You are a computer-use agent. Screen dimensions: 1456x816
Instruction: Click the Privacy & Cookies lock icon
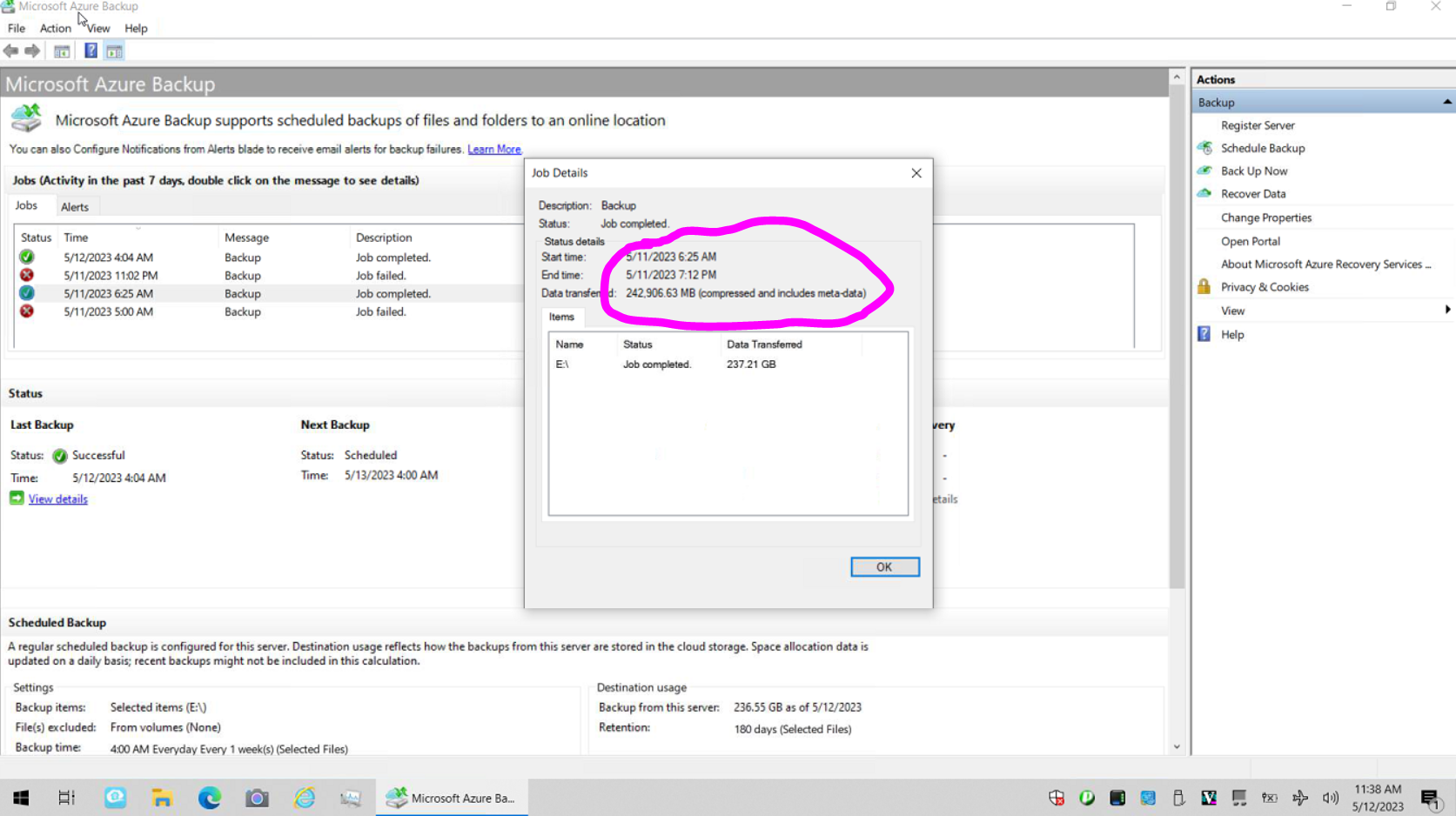click(1204, 286)
